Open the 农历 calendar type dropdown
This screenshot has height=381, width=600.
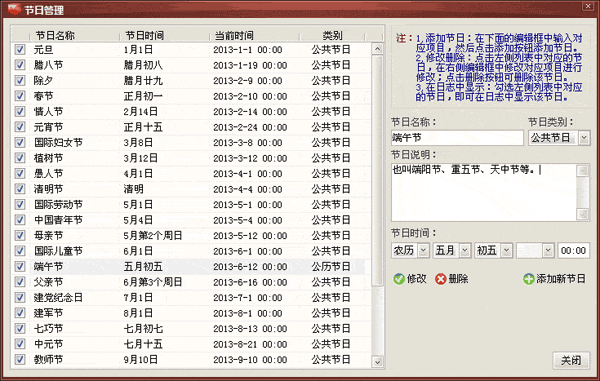(x=423, y=251)
